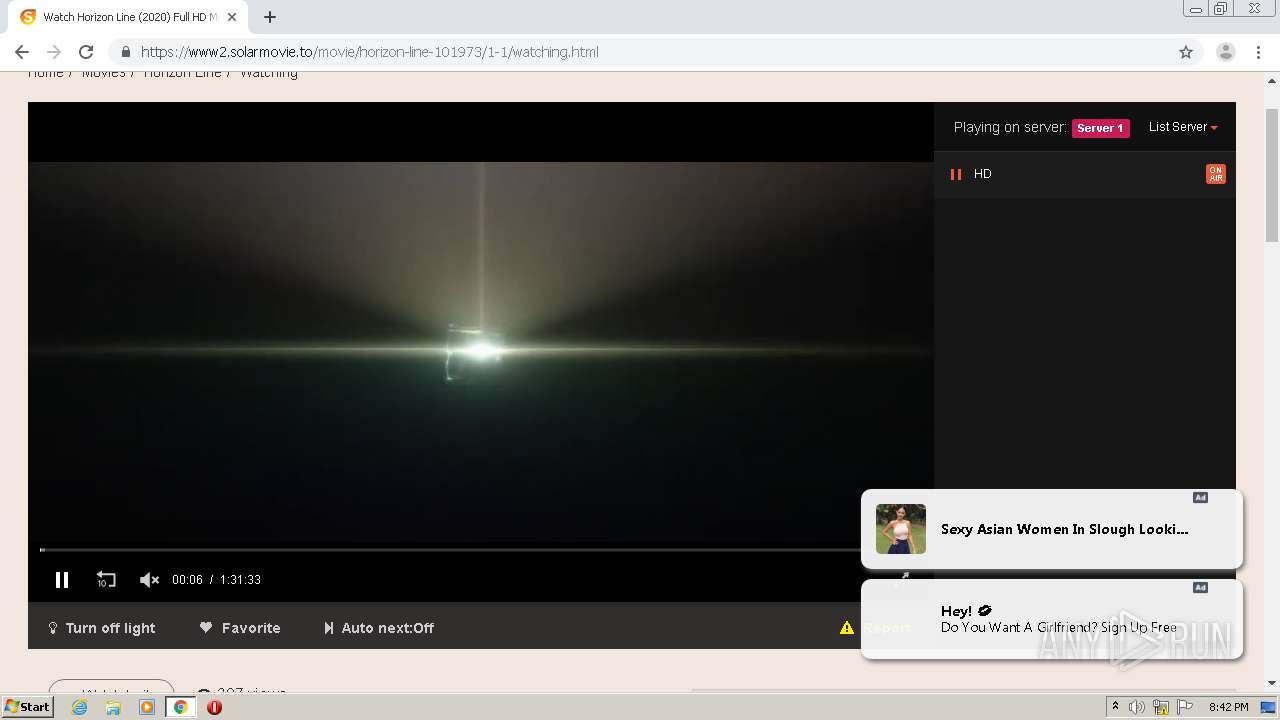The height and width of the screenshot is (720, 1280).
Task: Open Chrome profile avatar
Action: click(1226, 52)
